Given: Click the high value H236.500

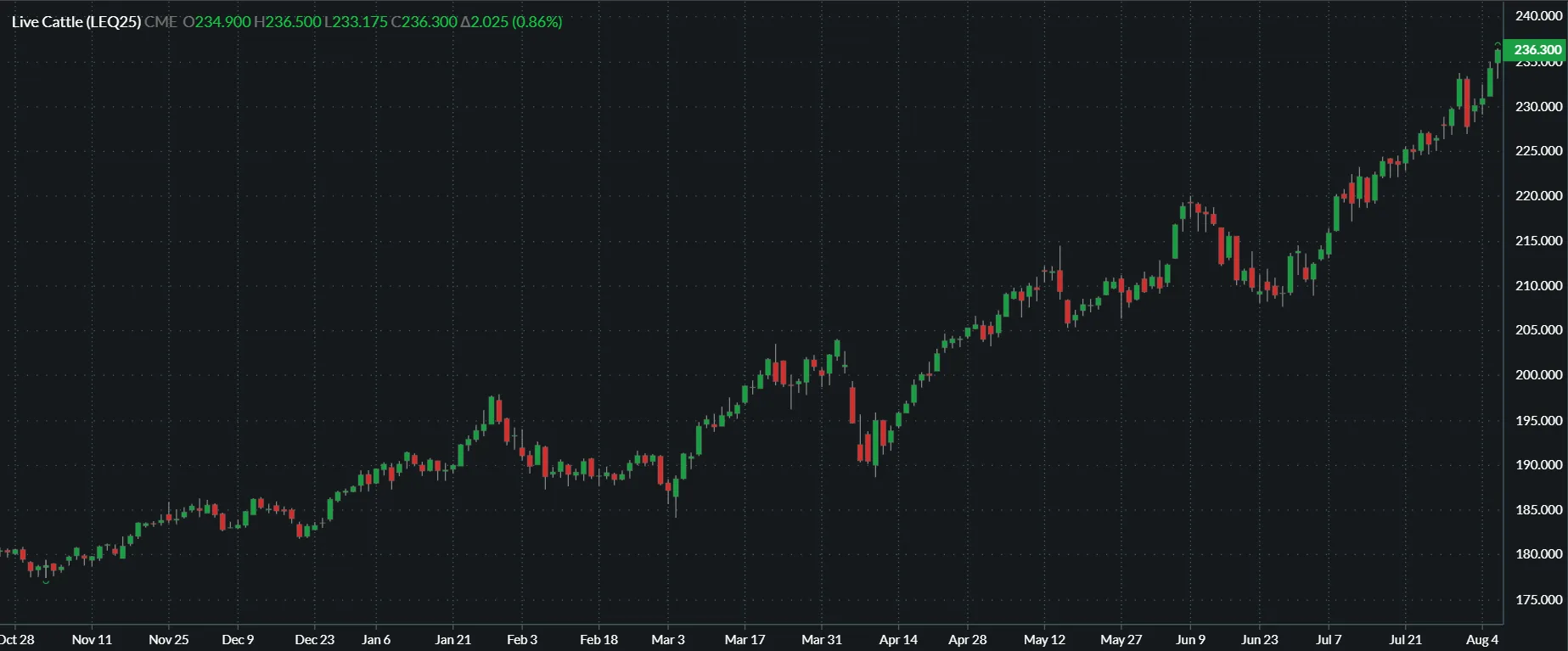Looking at the screenshot, I should 287,22.
